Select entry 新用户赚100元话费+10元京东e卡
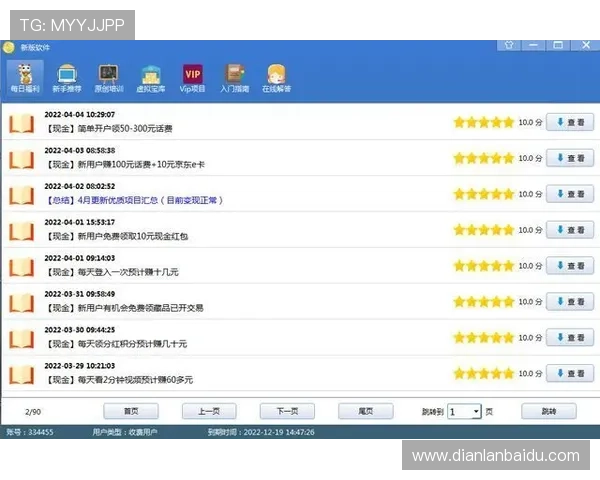 tap(125, 165)
